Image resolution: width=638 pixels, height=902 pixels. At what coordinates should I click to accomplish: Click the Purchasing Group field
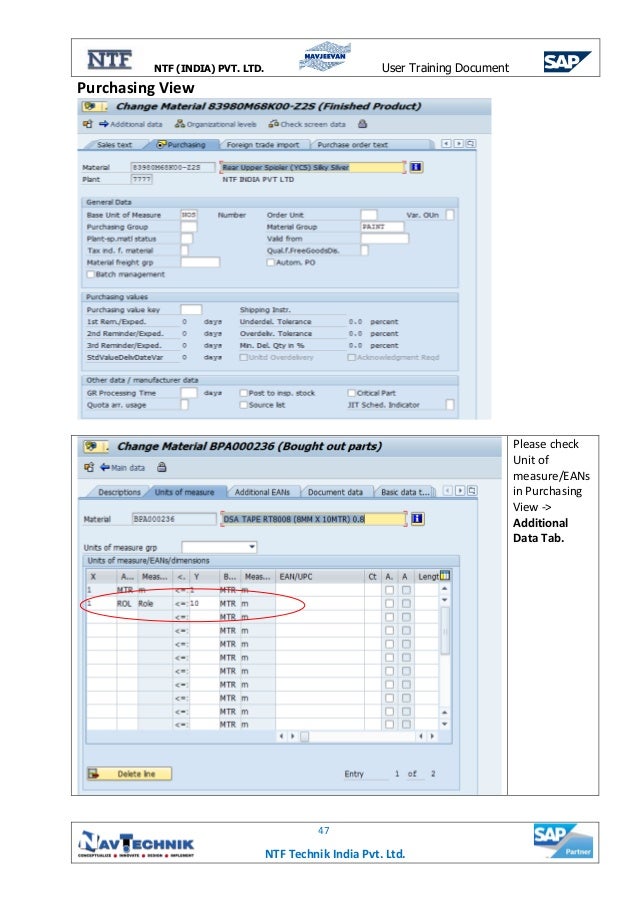(x=189, y=227)
